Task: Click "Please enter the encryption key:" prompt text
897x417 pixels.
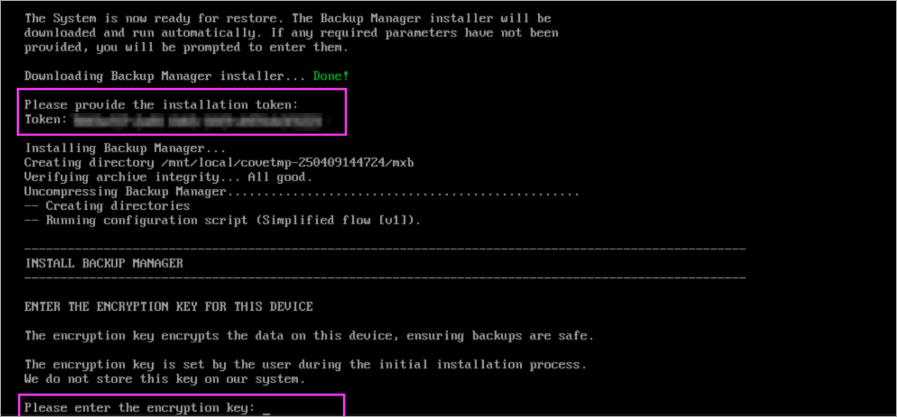Action: pyautogui.click(x=139, y=408)
